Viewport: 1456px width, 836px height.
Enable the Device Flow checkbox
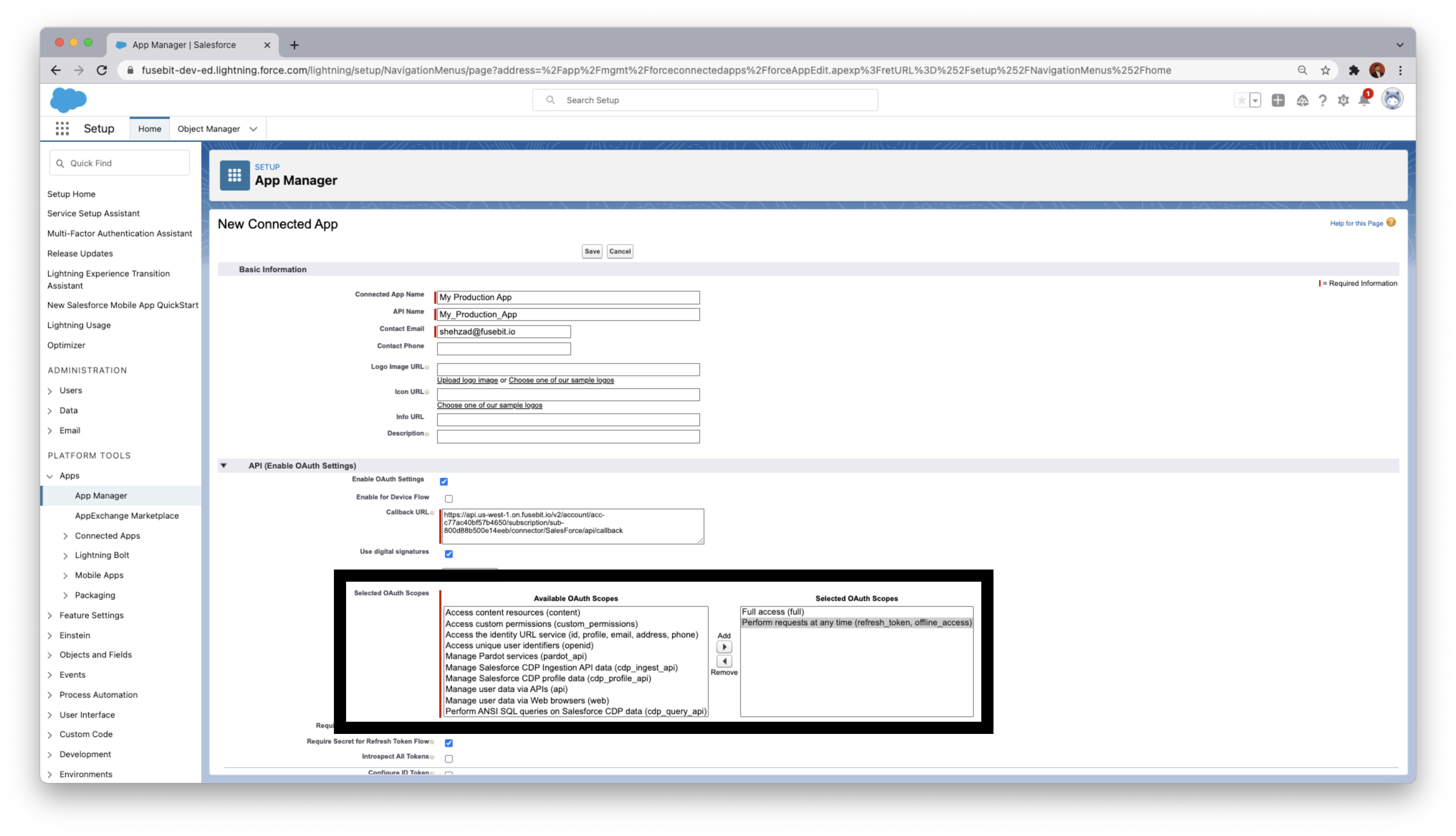[x=449, y=499]
